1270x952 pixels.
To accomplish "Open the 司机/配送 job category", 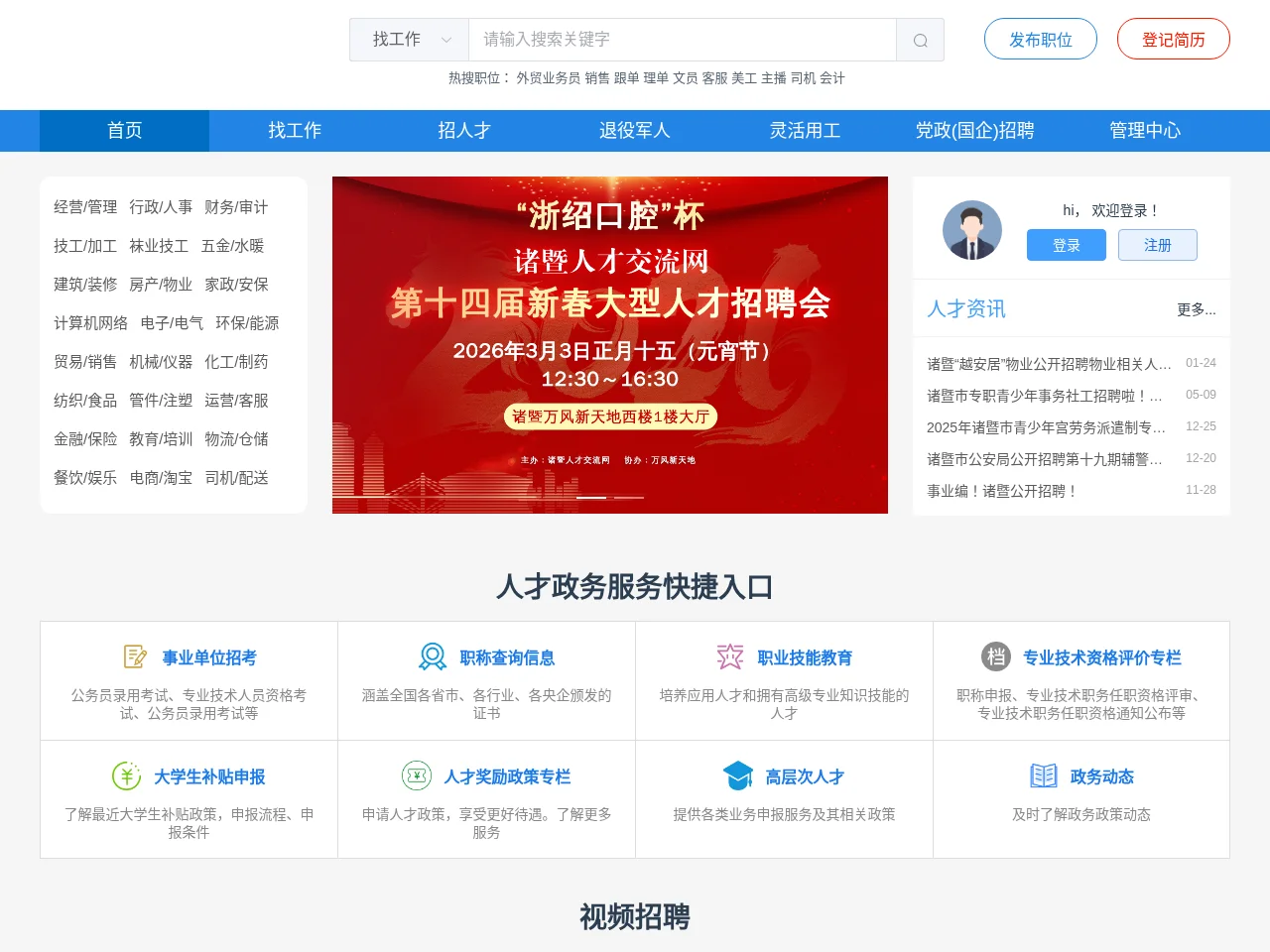I will [x=236, y=478].
